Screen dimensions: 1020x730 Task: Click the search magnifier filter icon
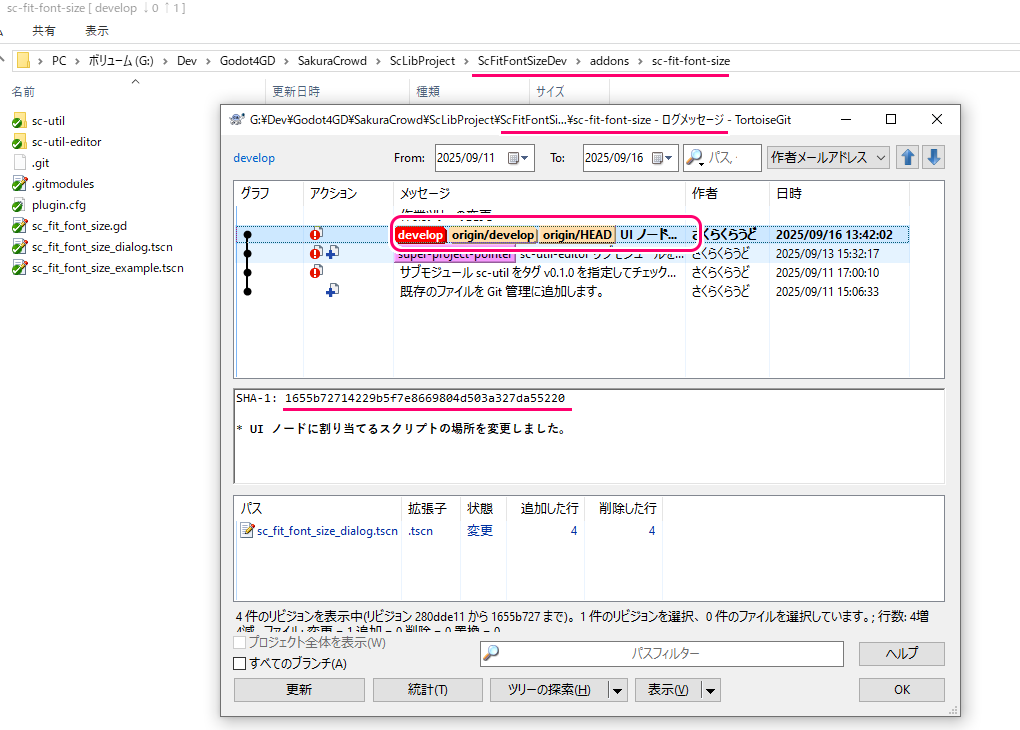coord(695,158)
